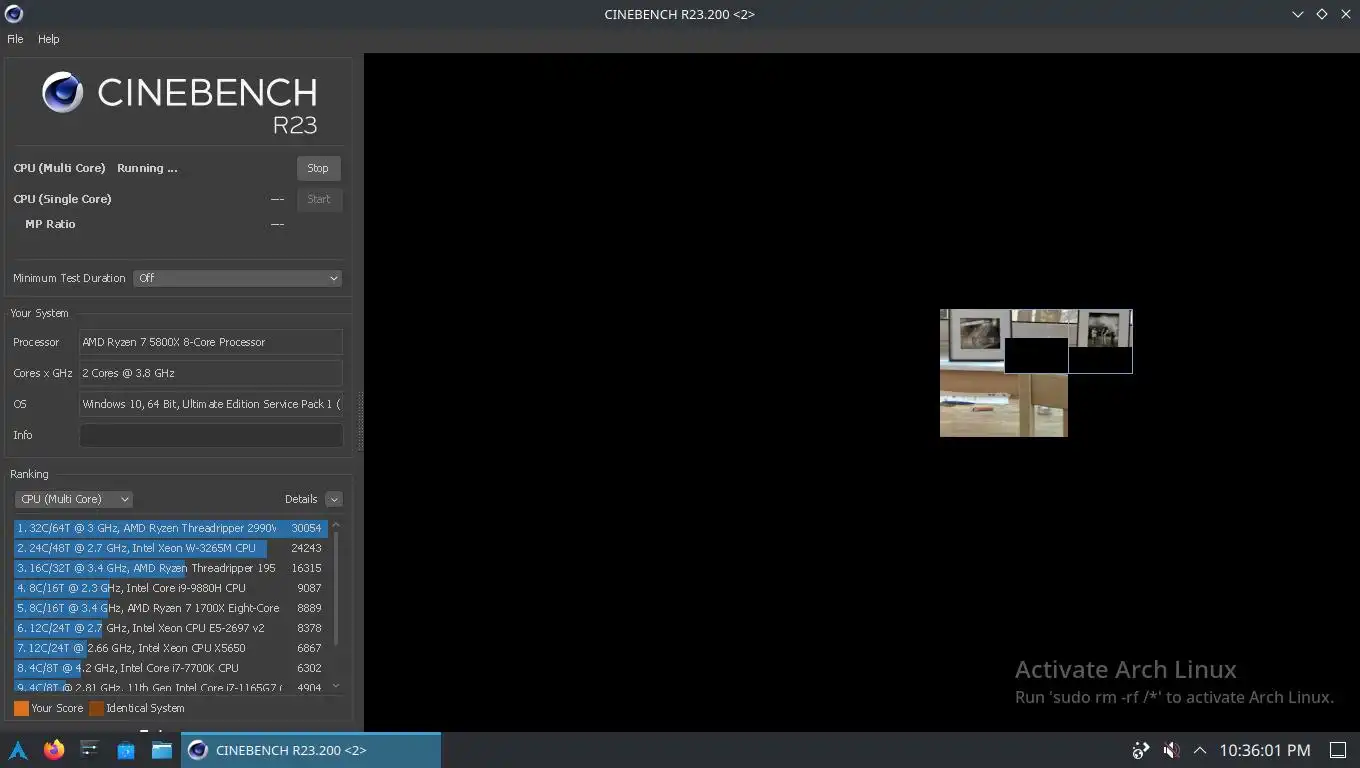Viewport: 1360px width, 768px height.
Task: Click ranking list scroll down arrow
Action: (x=336, y=686)
